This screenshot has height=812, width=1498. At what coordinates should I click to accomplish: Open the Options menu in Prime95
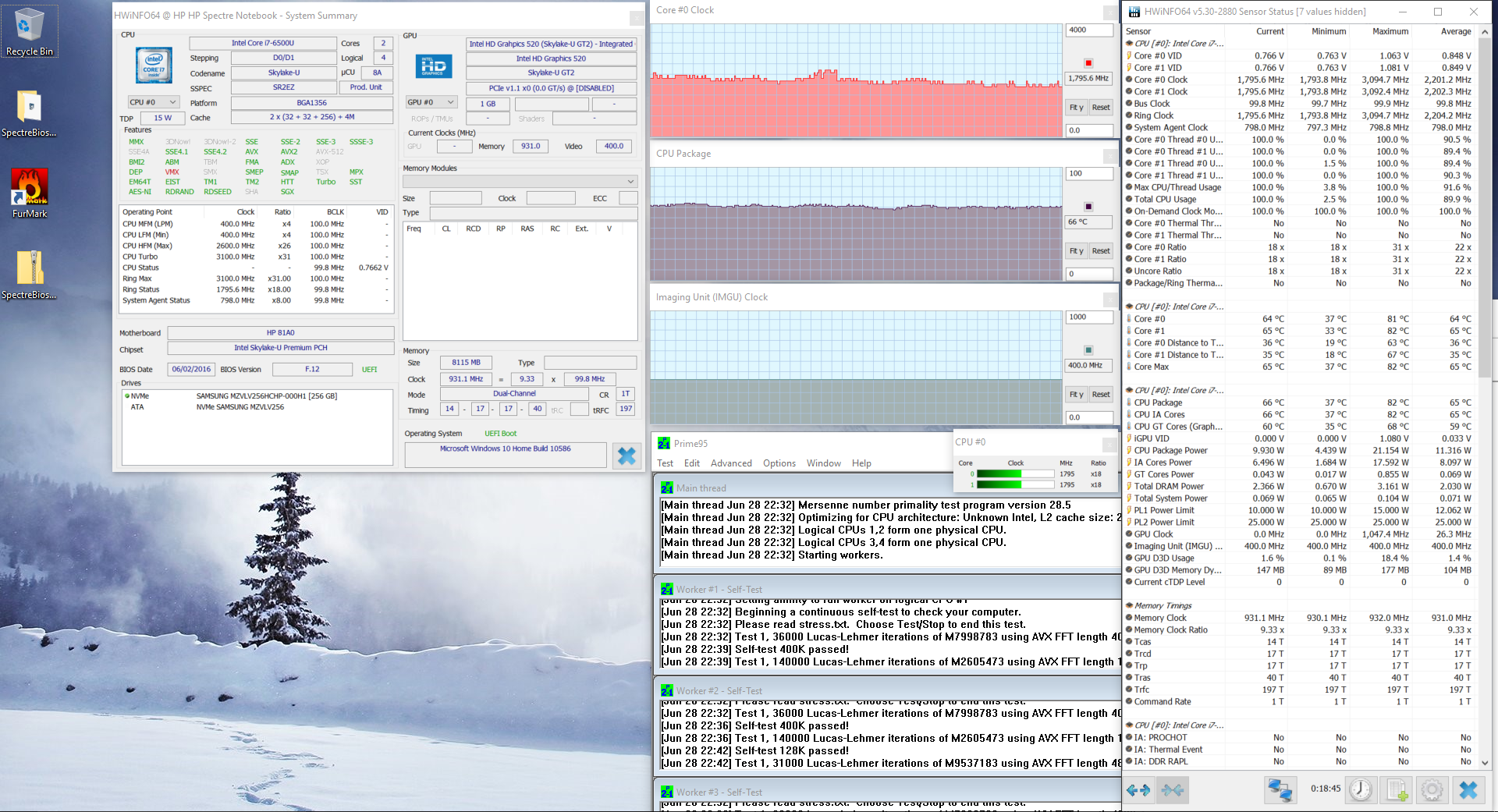click(x=779, y=463)
